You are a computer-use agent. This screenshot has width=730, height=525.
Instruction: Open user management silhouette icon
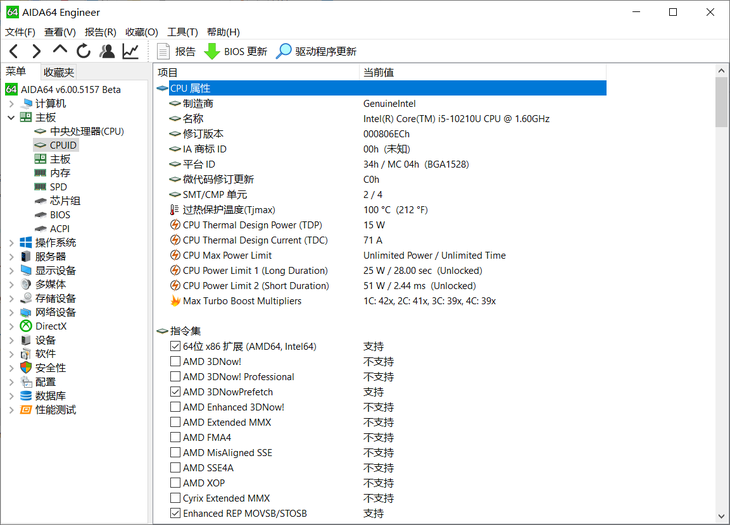tap(107, 51)
